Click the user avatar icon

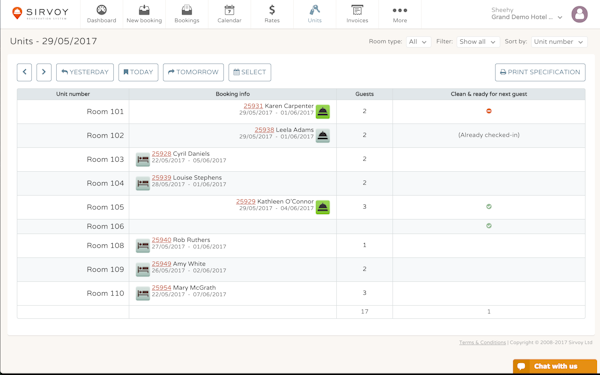pos(579,14)
